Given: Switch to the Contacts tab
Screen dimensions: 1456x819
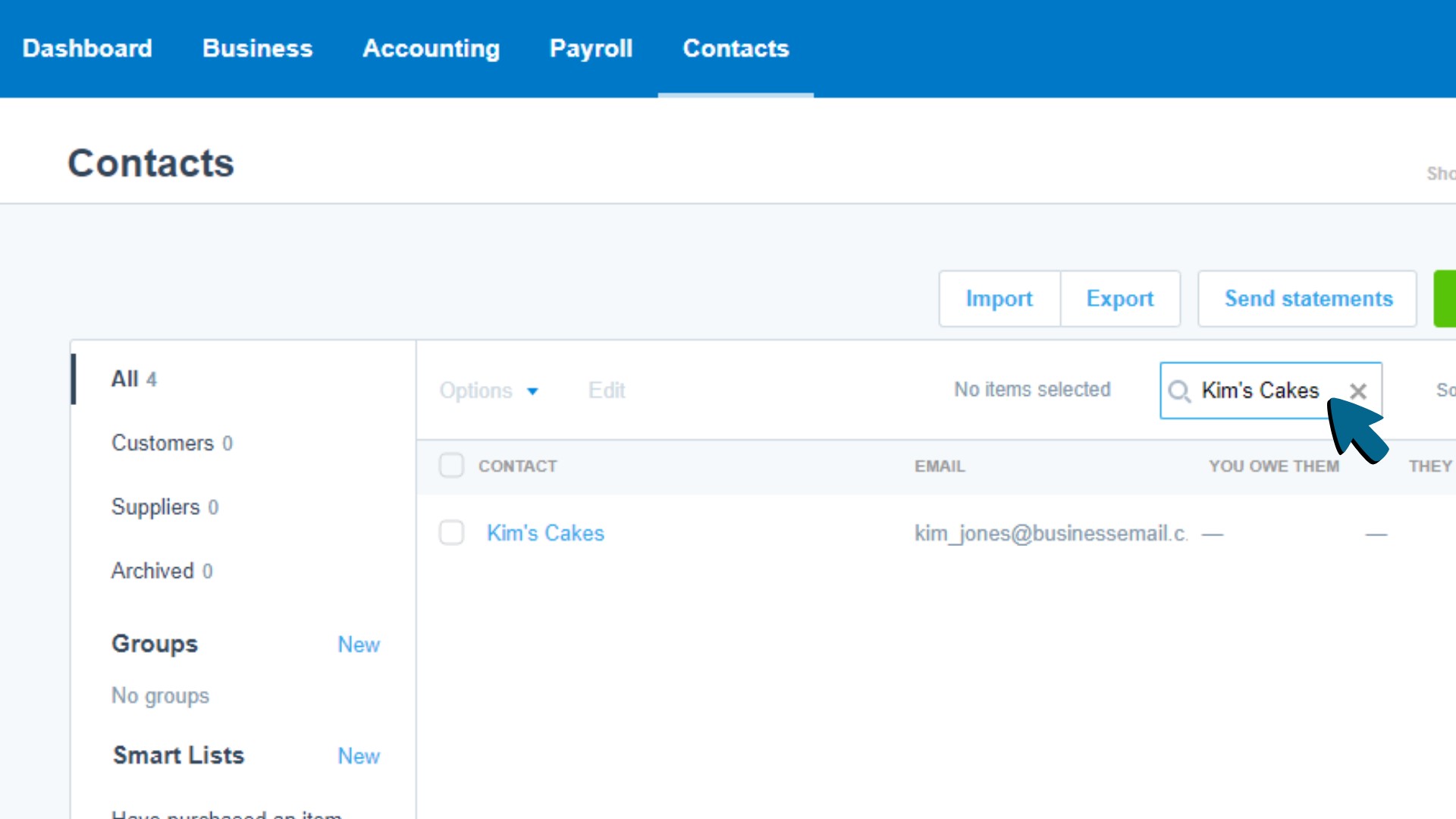Looking at the screenshot, I should coord(735,48).
